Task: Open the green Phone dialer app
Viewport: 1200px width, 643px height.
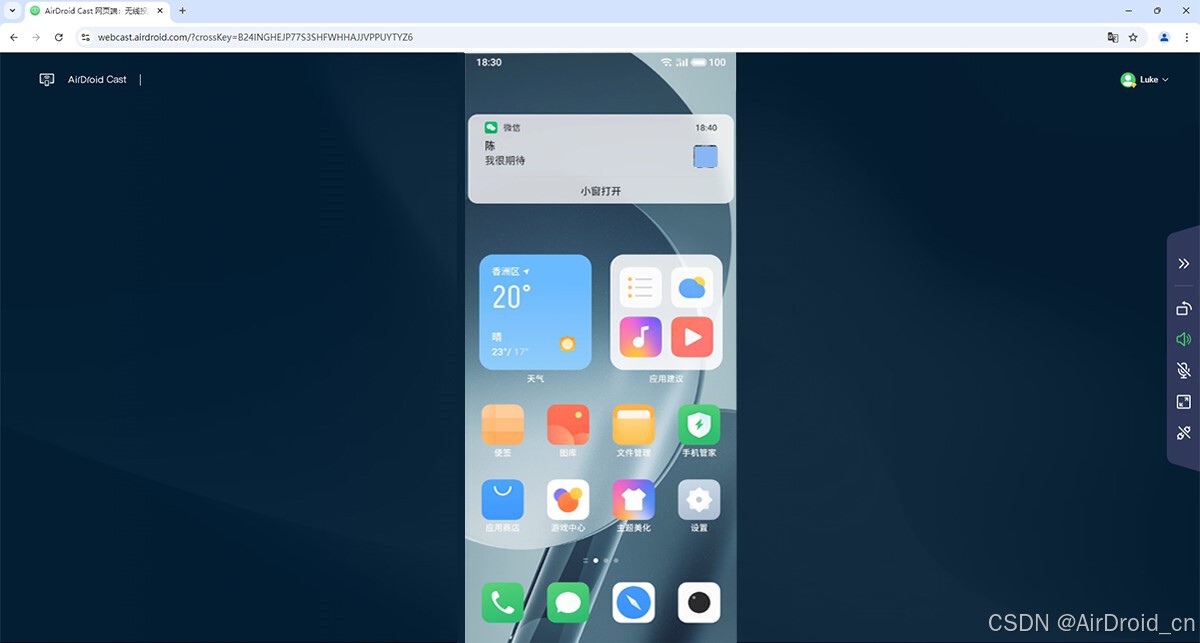Action: point(503,603)
